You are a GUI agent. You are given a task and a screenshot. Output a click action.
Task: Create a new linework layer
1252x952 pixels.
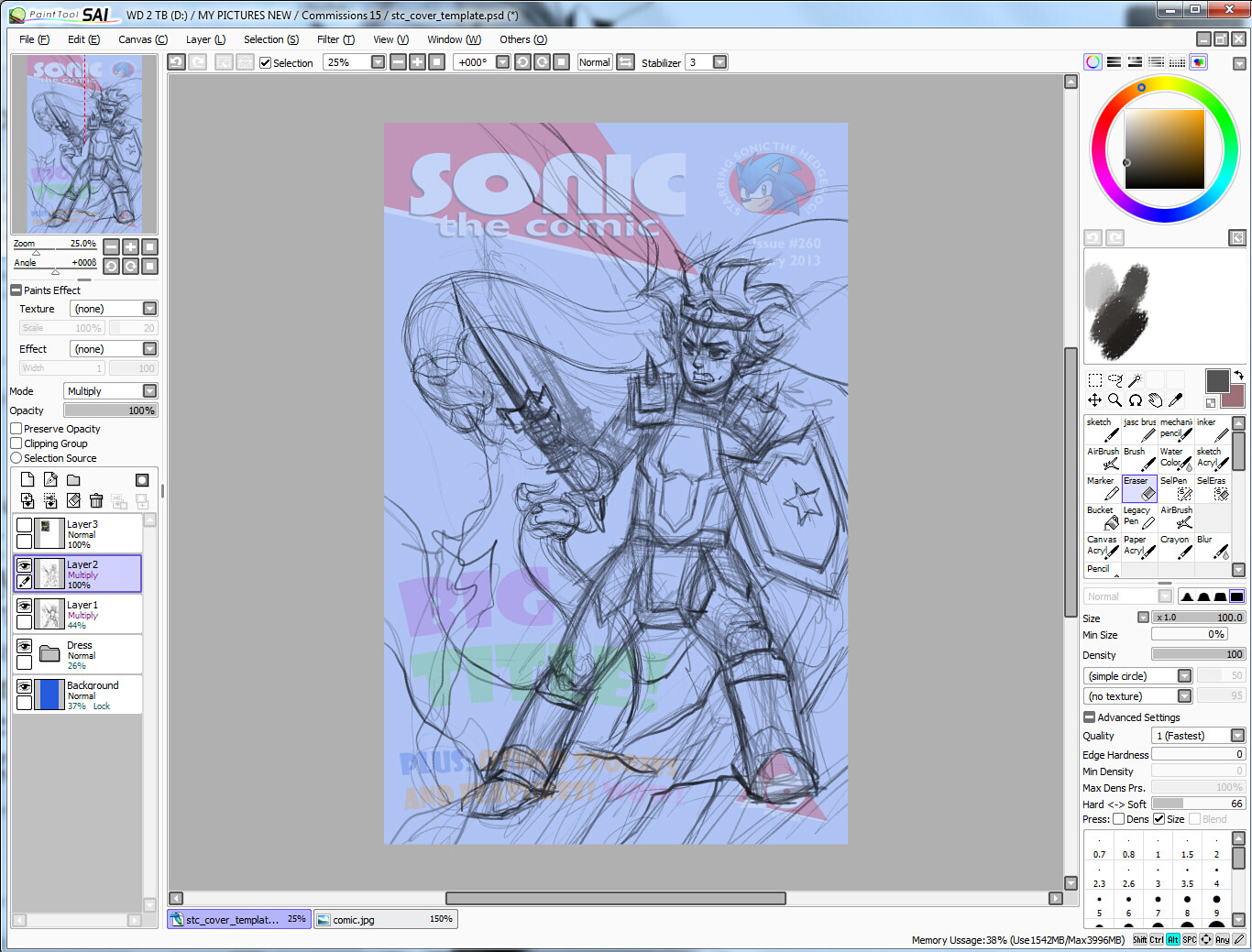(x=50, y=480)
